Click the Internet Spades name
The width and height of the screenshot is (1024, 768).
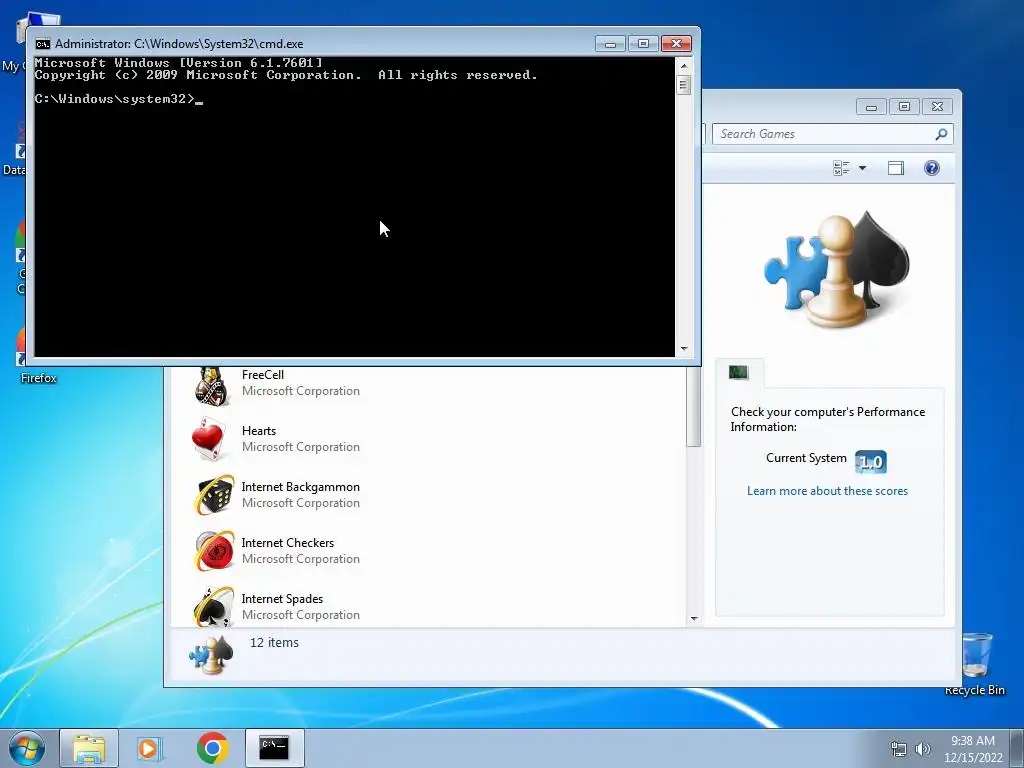coord(282,600)
